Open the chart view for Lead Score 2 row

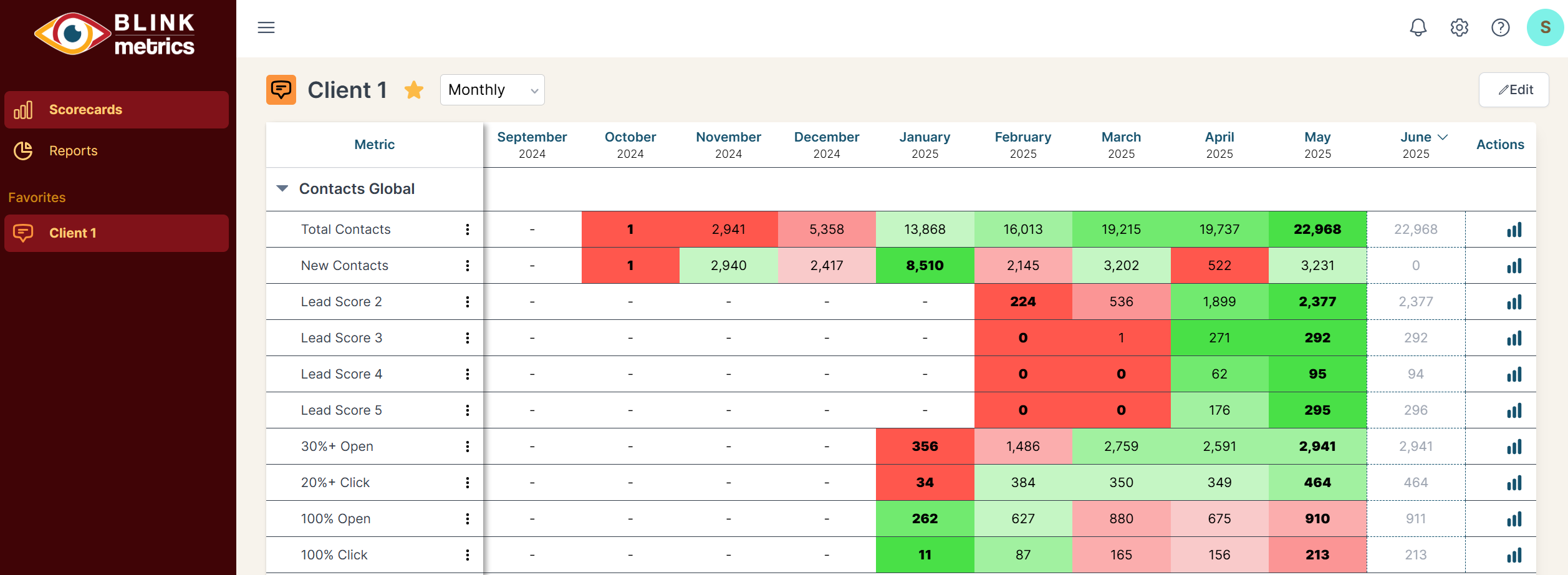pyautogui.click(x=1514, y=302)
